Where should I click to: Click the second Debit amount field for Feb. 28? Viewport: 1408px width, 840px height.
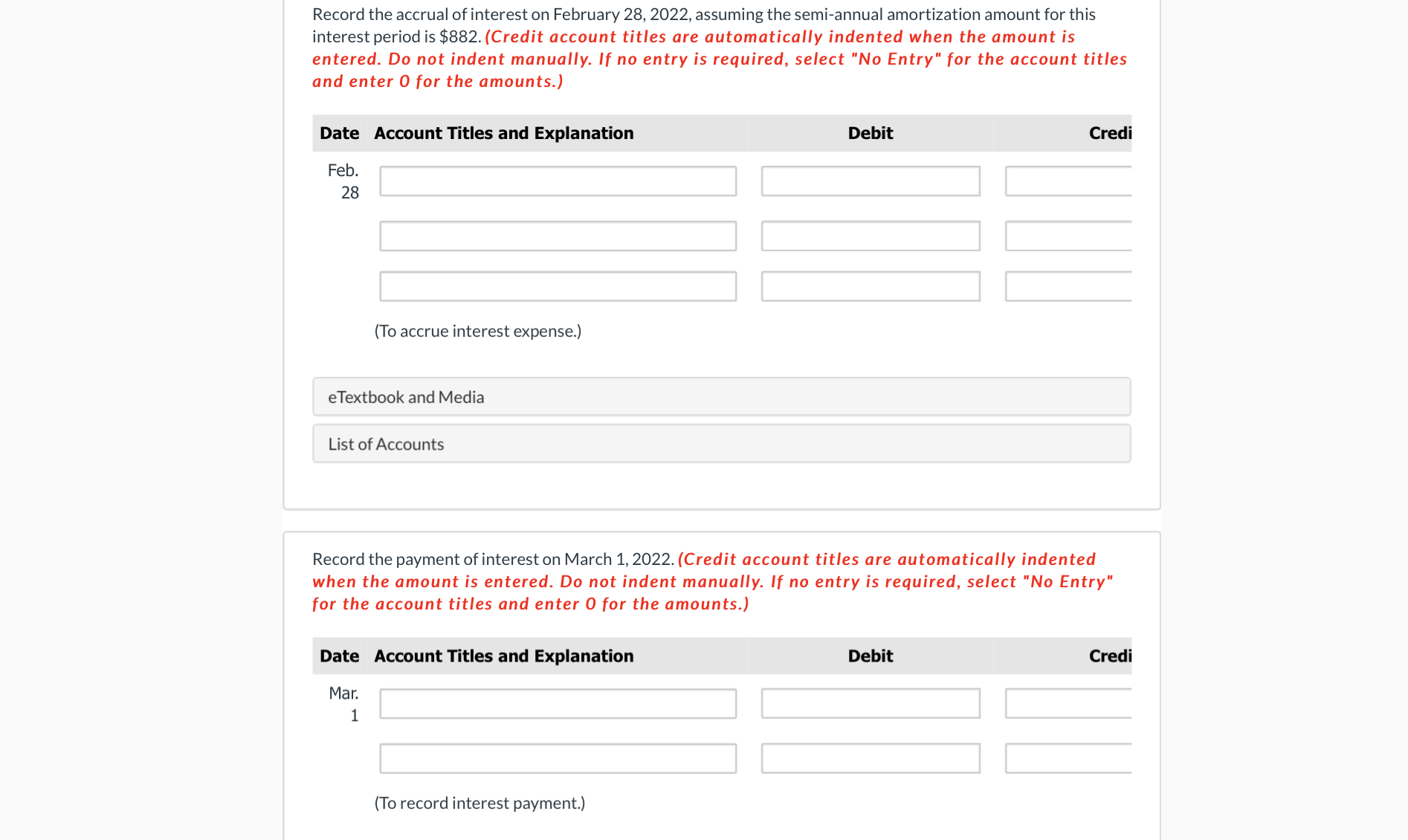click(870, 236)
